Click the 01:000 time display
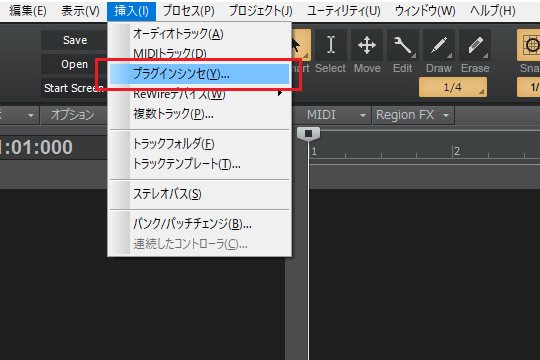The width and height of the screenshot is (540, 360). tap(36, 147)
